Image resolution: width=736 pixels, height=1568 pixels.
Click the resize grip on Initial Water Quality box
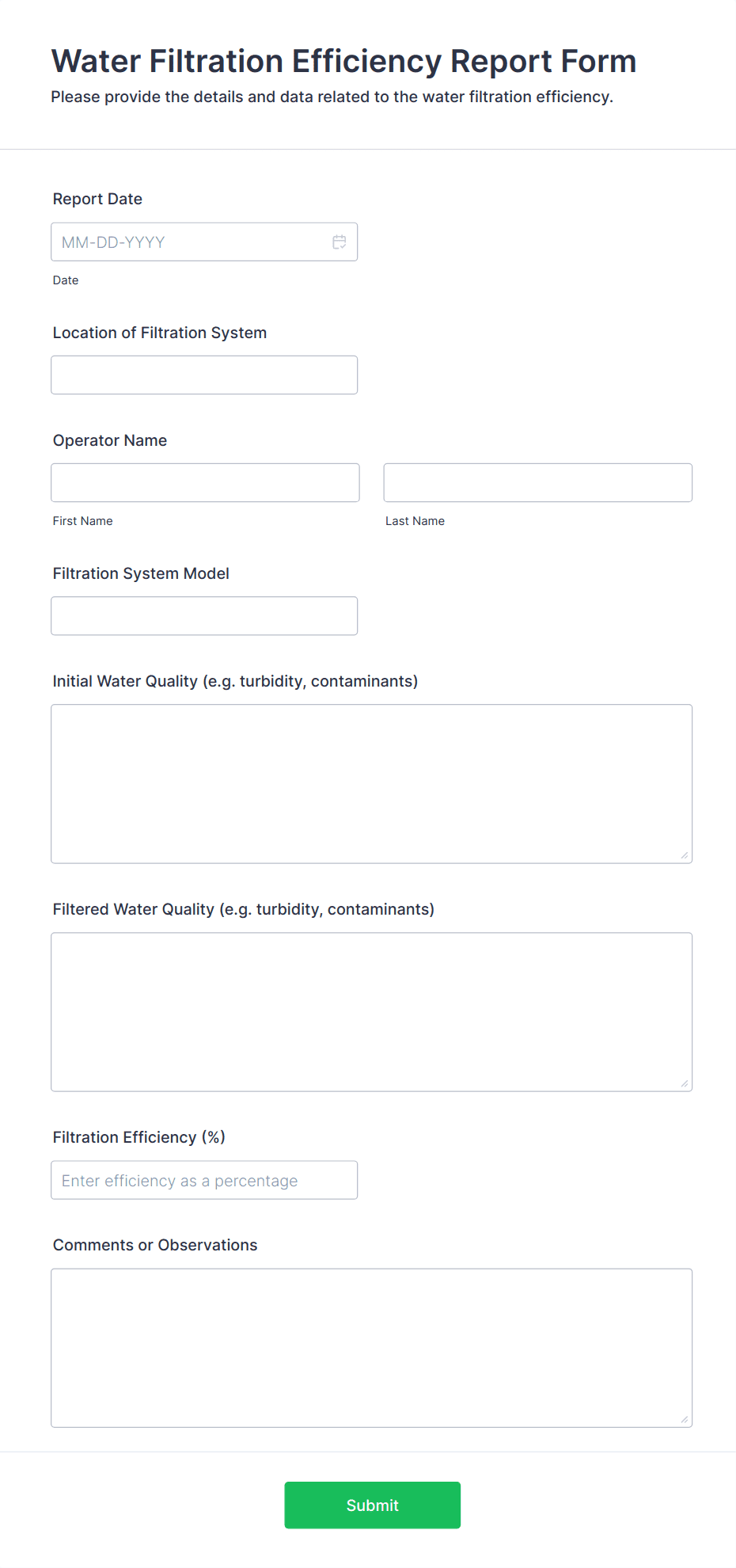click(x=685, y=854)
